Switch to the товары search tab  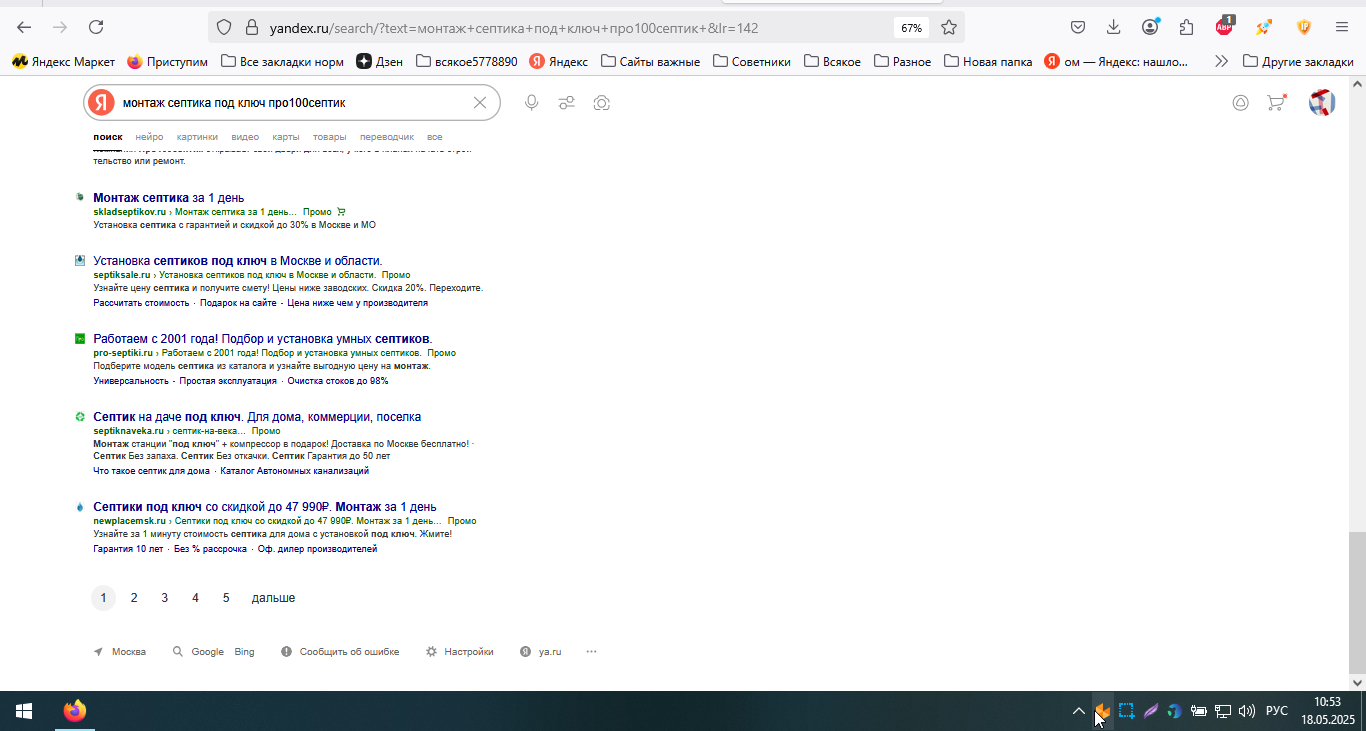(x=329, y=136)
